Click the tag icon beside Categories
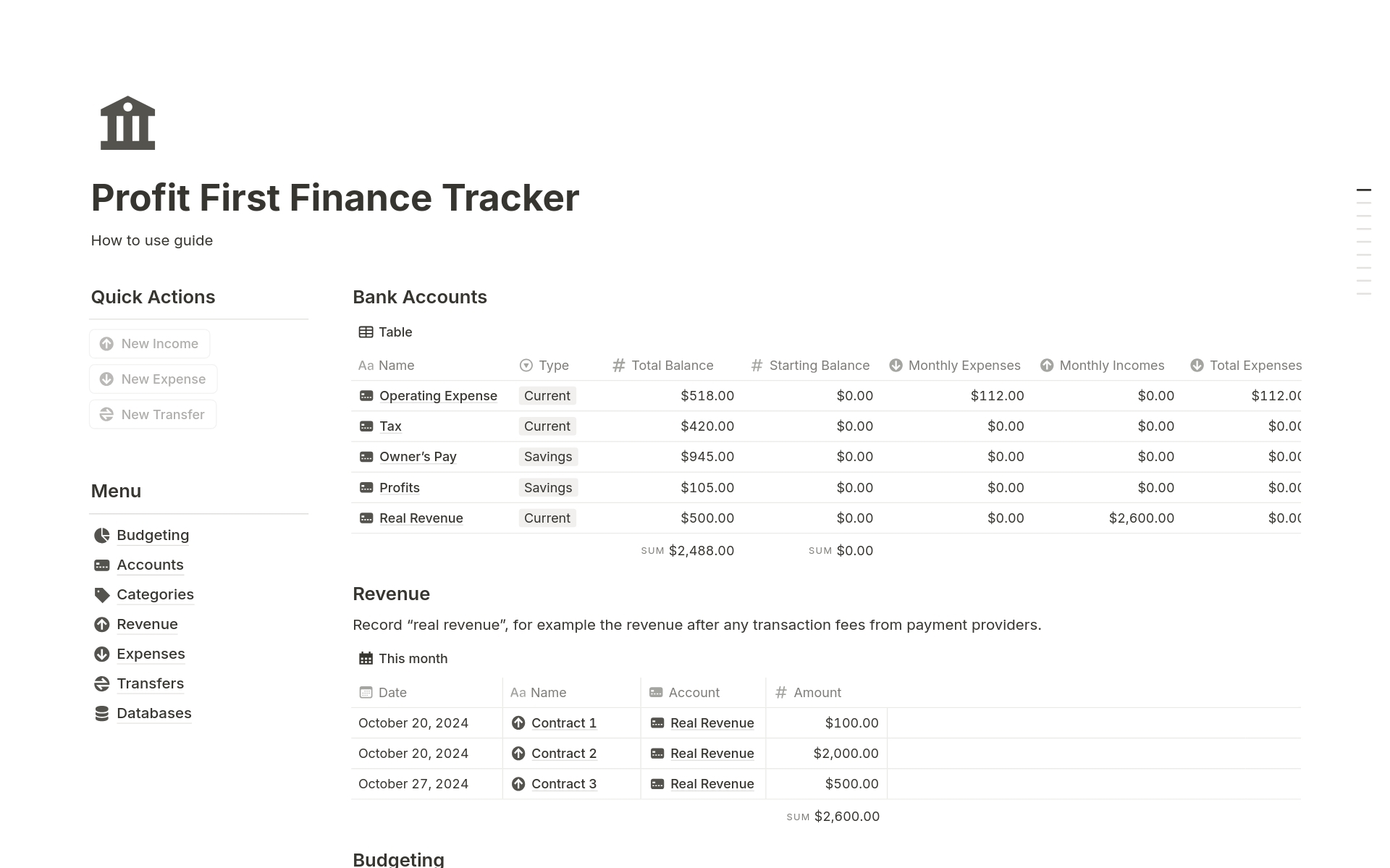 pyautogui.click(x=102, y=595)
